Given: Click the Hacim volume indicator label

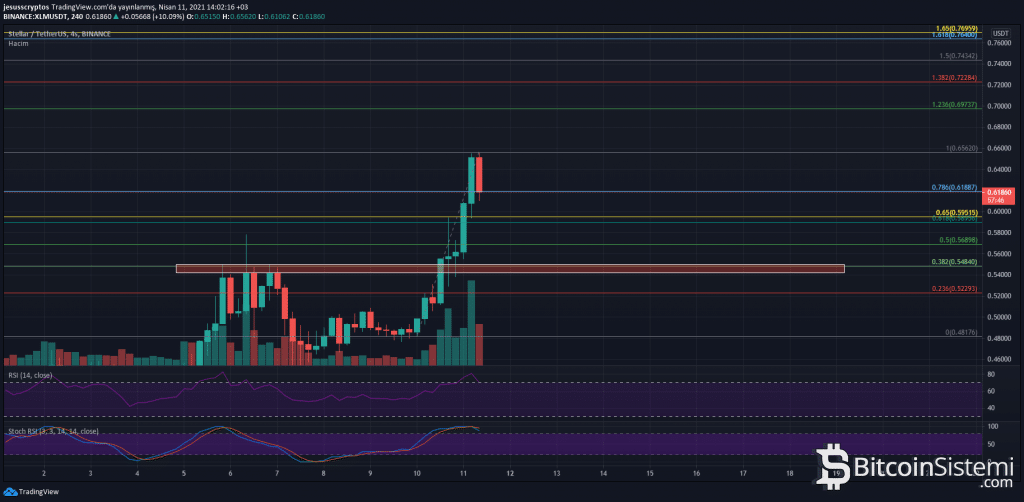Looking at the screenshot, I should 18,43.
